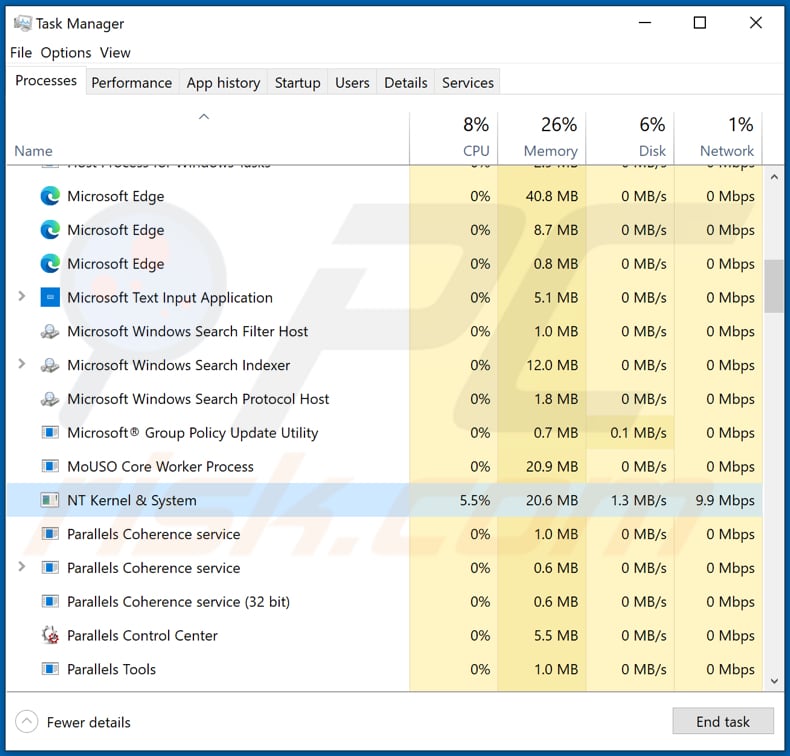This screenshot has width=790, height=756.
Task: Switch to the Performance tab
Action: [131, 83]
